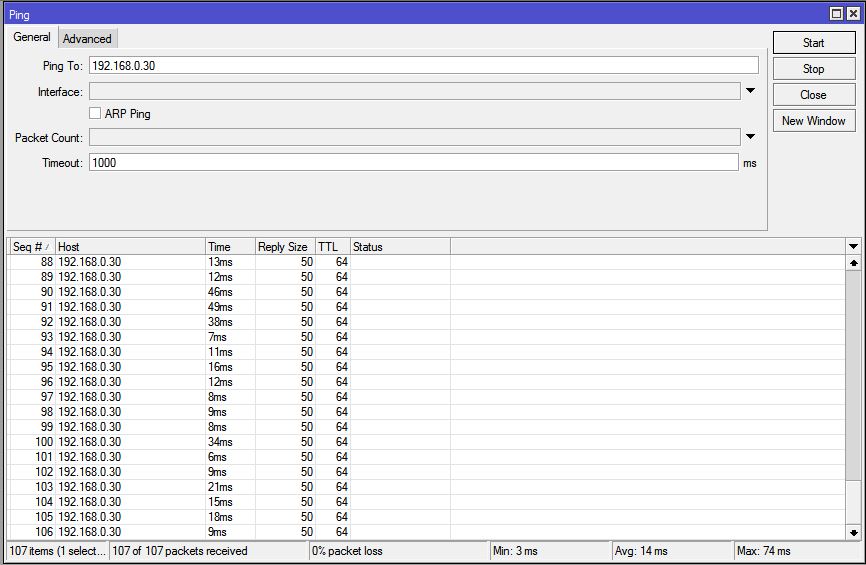Select the 21ms time cell
866x565 pixels.
click(230, 487)
